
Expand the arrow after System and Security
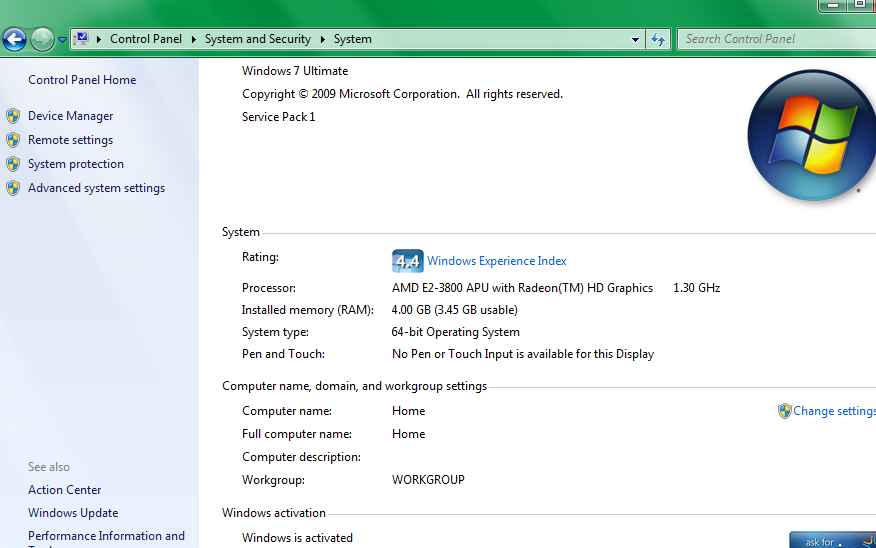point(323,39)
